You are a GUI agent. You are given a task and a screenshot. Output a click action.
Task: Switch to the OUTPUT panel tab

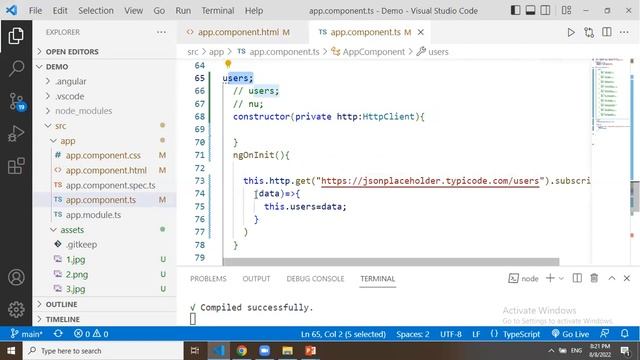256,279
